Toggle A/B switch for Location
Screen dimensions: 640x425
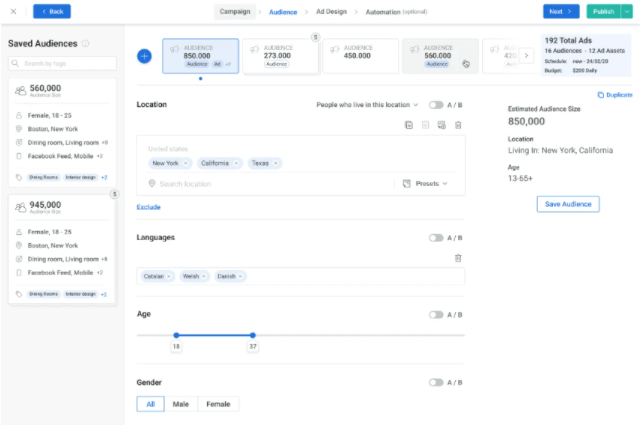pos(436,105)
